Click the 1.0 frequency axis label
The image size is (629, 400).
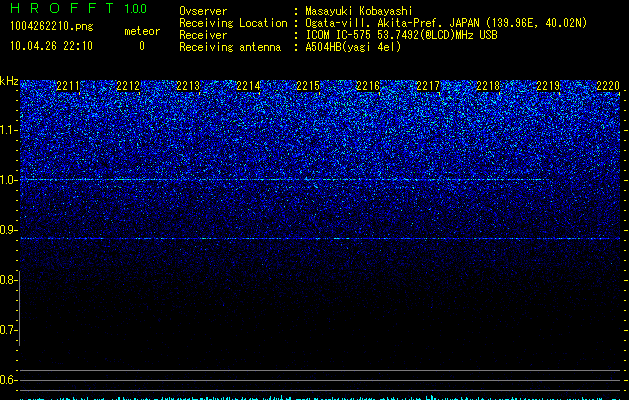9,180
